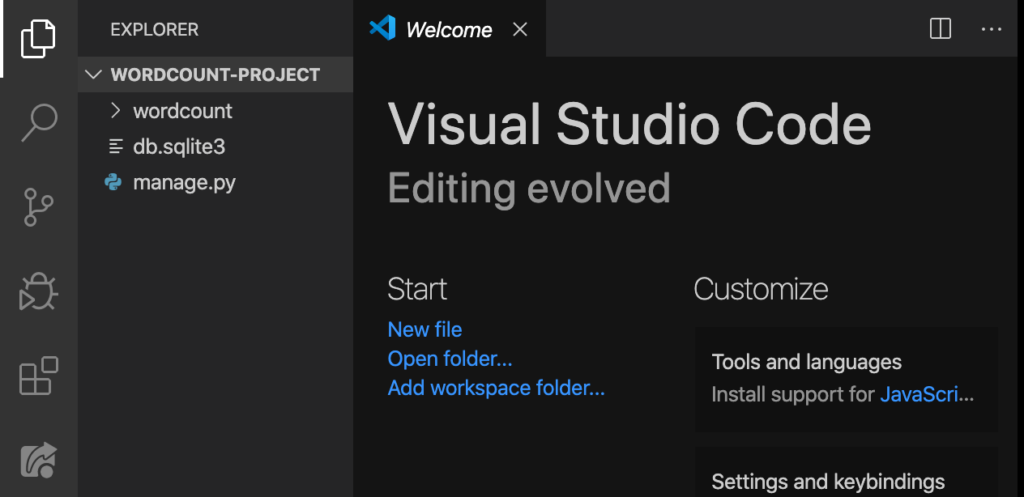Open the Extensions squares icon
The image size is (1024, 497).
[x=39, y=376]
